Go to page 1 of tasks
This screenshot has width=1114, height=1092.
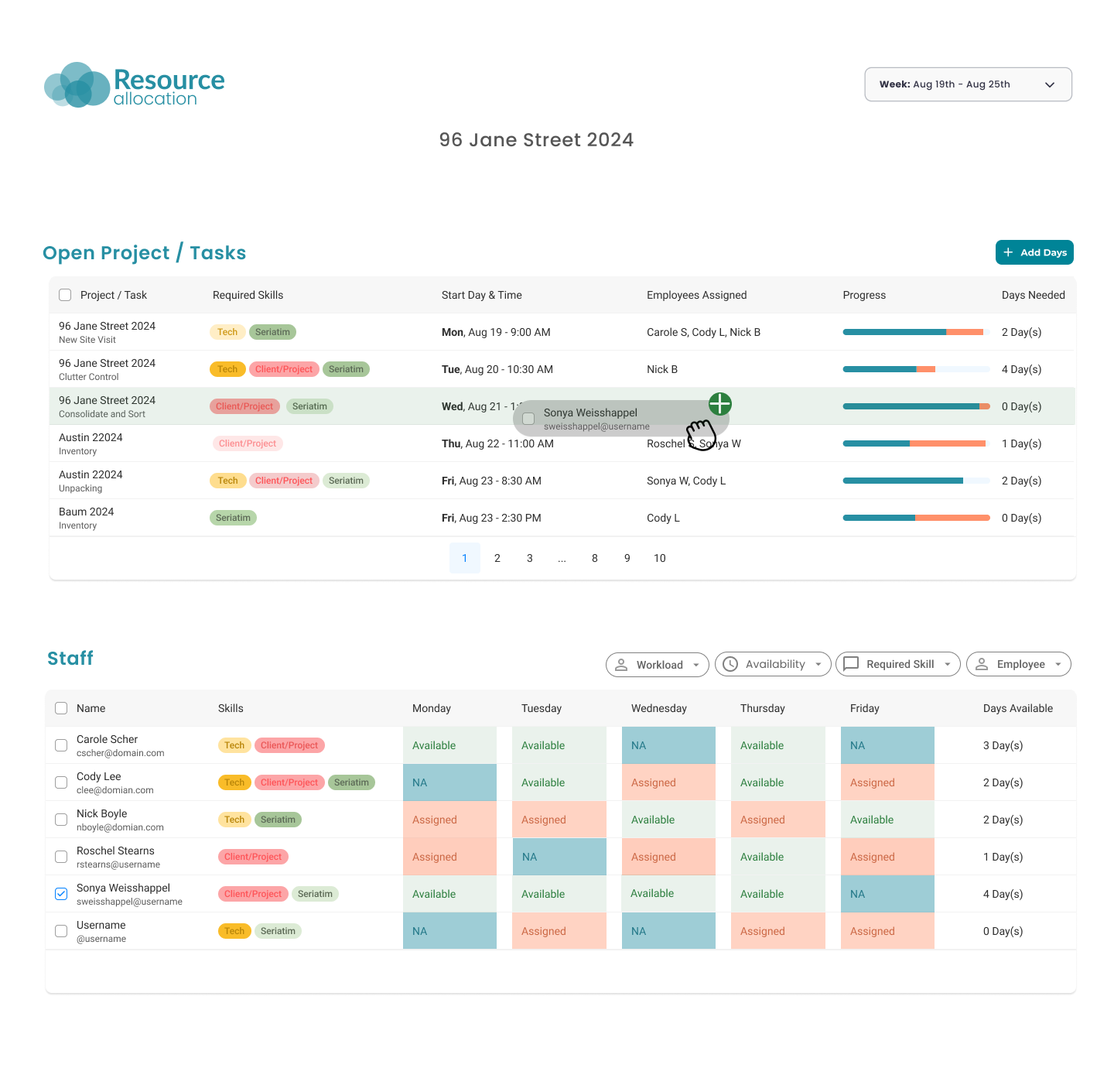click(x=465, y=558)
